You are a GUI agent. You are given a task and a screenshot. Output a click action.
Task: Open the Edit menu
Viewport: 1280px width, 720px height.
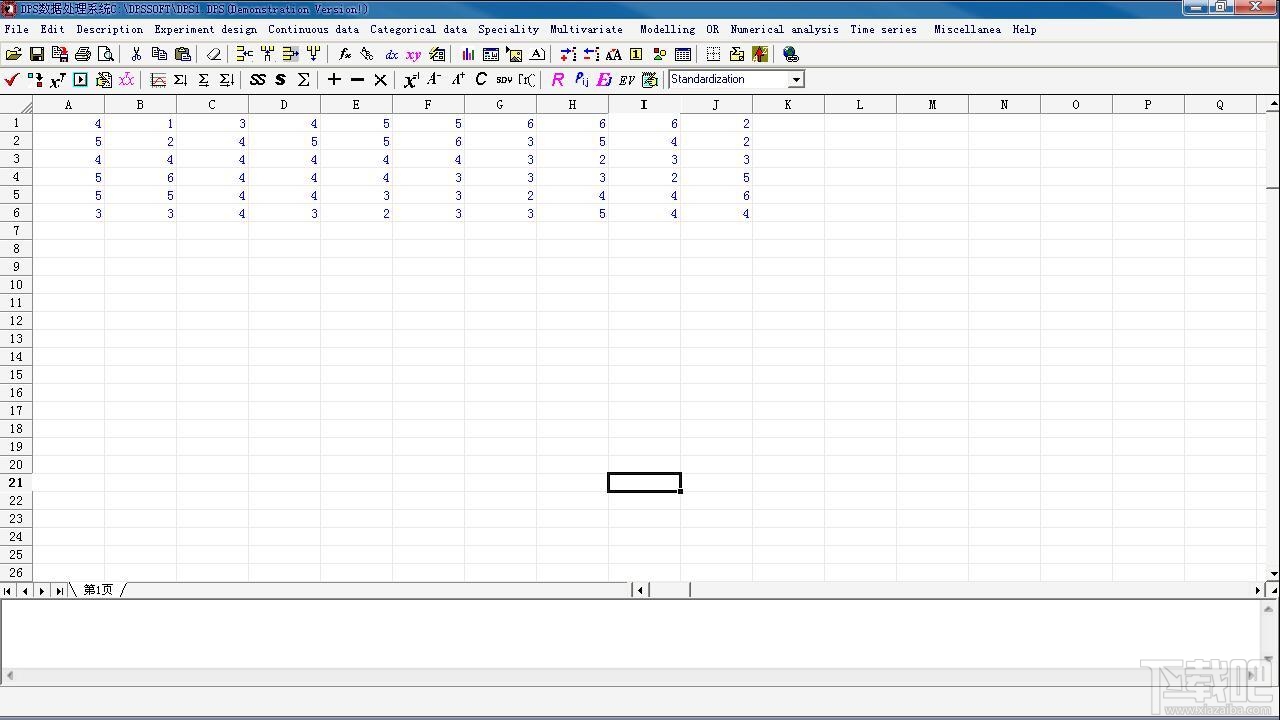pyautogui.click(x=53, y=29)
